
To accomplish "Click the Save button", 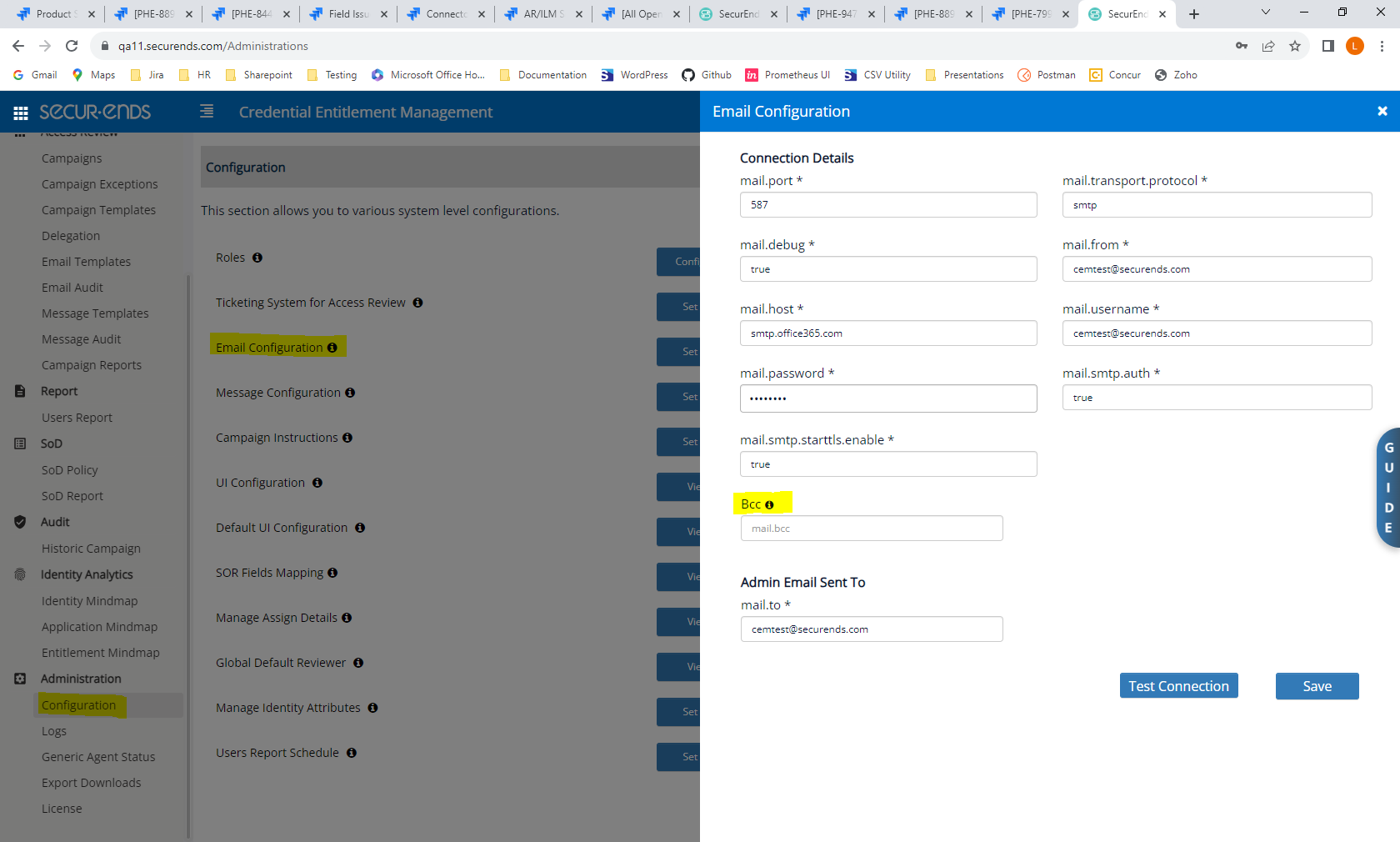I will (x=1317, y=685).
